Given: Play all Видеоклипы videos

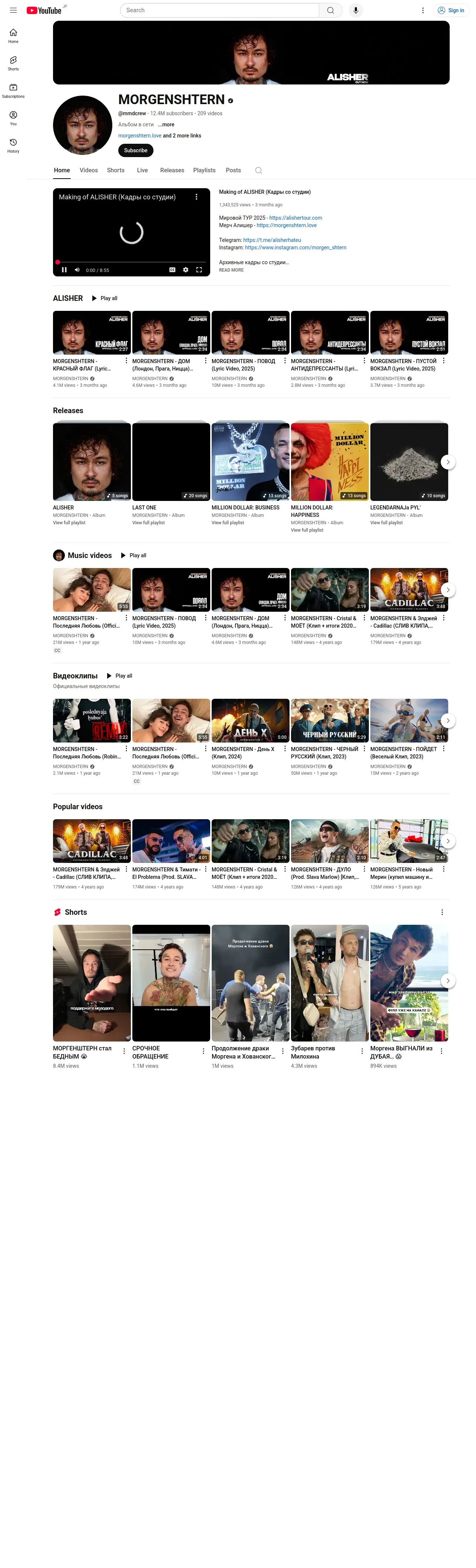Looking at the screenshot, I should point(119,676).
